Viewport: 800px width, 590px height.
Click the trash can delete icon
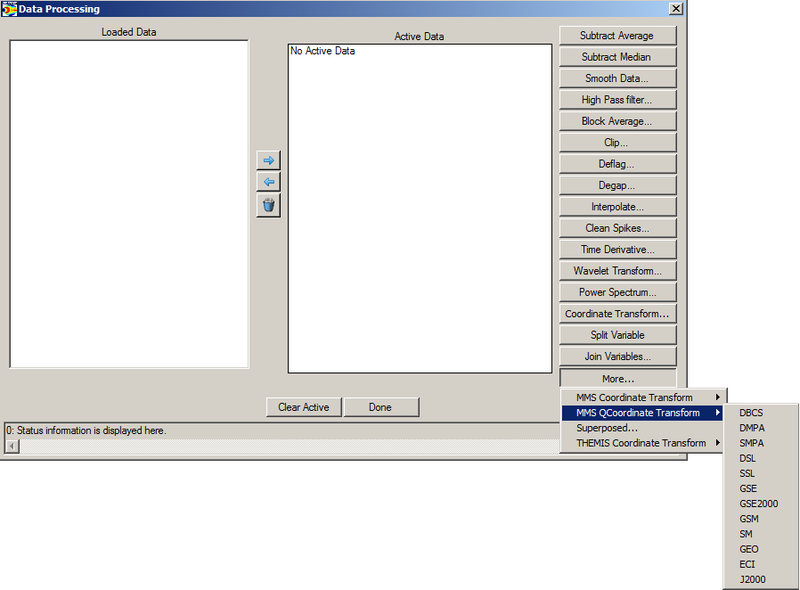[268, 205]
